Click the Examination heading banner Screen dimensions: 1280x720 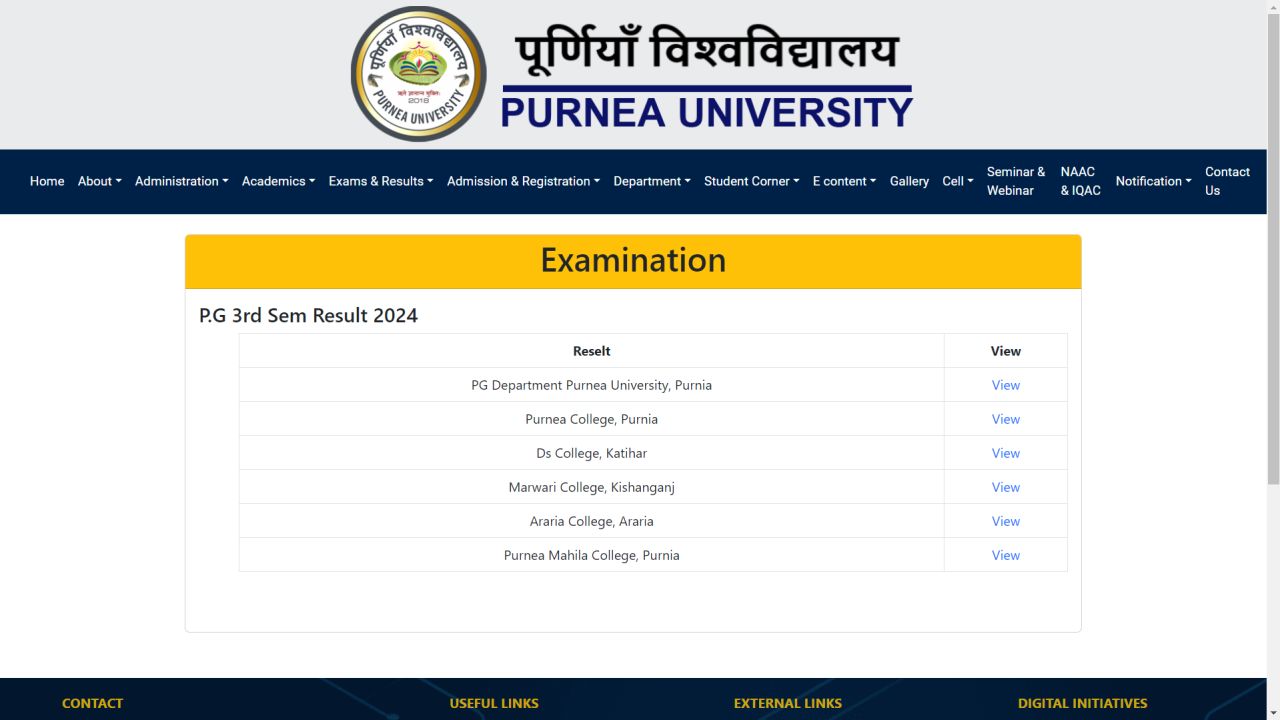coord(633,261)
